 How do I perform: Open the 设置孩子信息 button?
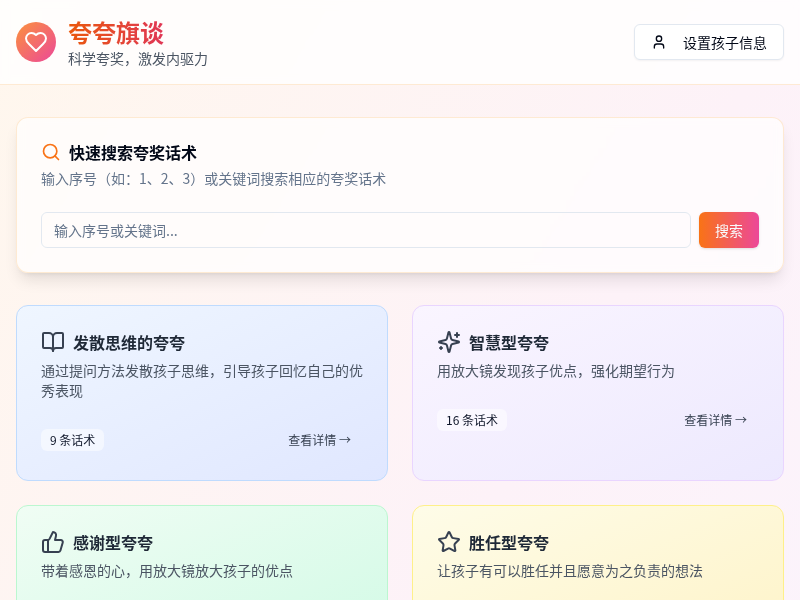[x=709, y=42]
